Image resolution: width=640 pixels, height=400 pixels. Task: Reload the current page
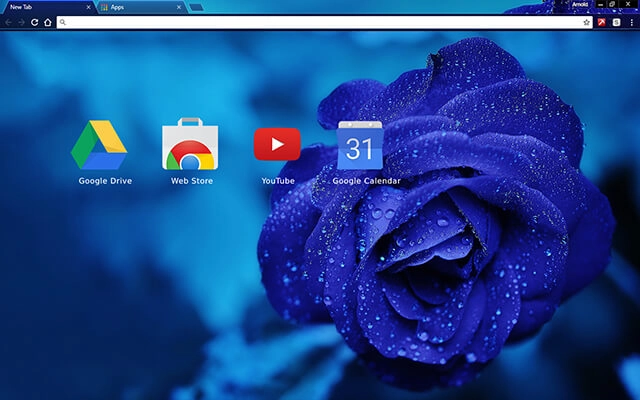35,22
